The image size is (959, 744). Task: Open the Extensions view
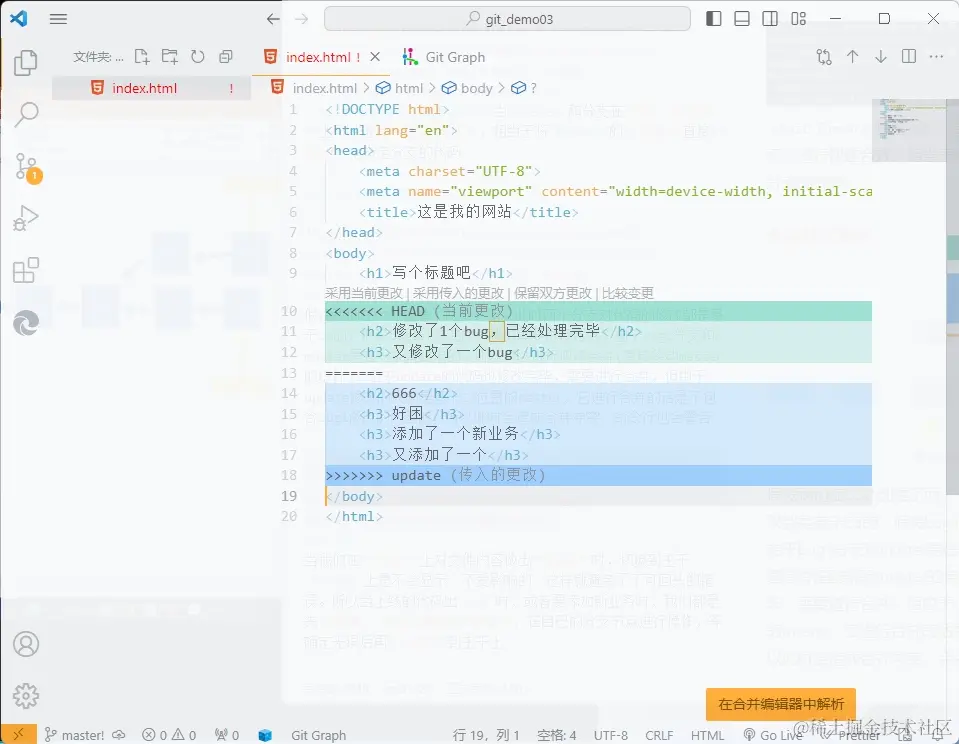tap(26, 270)
